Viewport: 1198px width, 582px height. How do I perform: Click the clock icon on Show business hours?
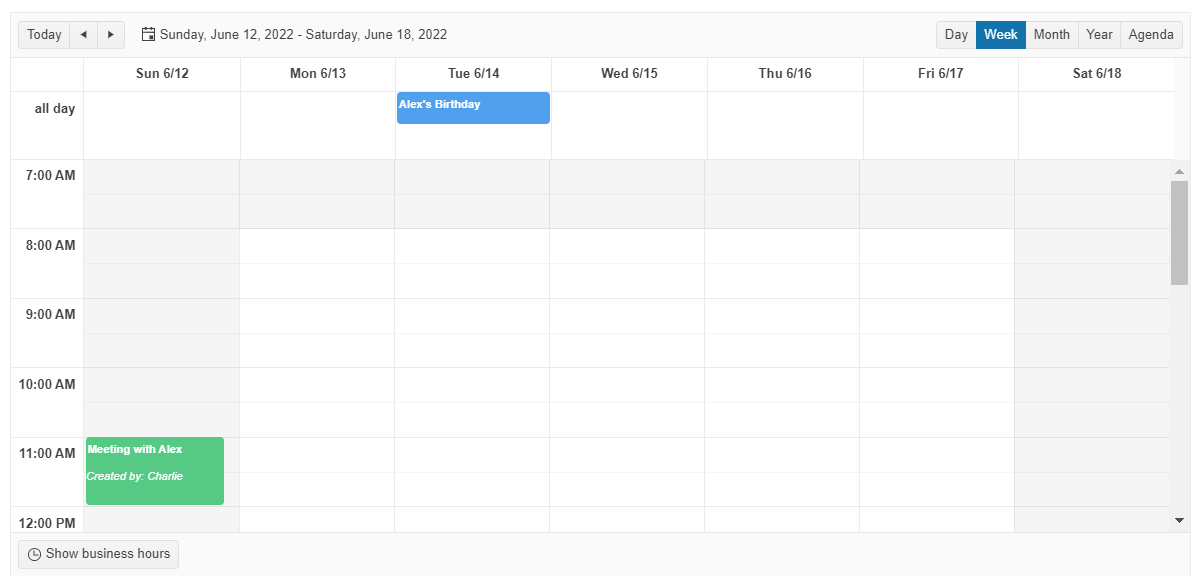point(34,554)
